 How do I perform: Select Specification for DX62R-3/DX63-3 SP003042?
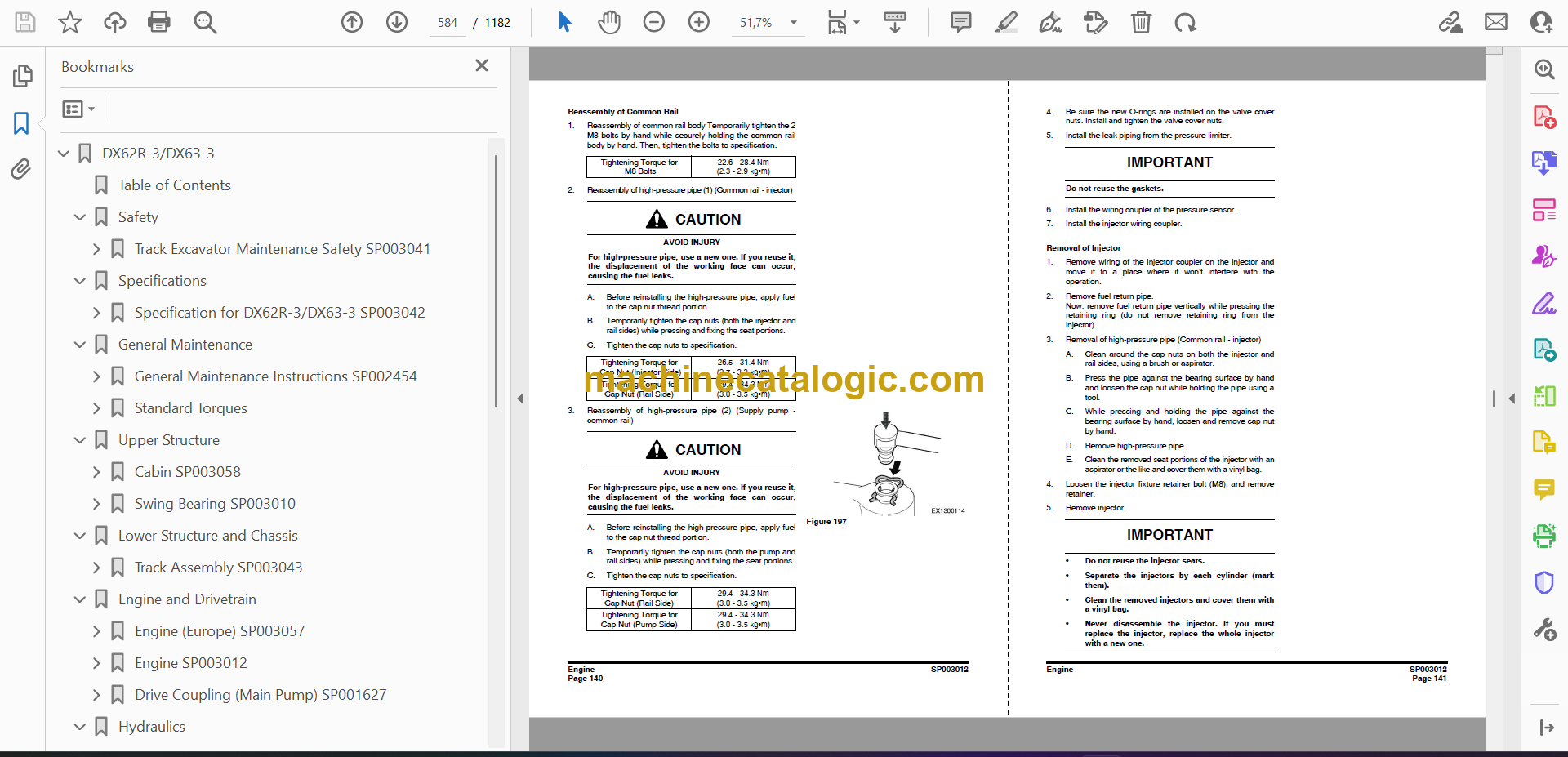pyautogui.click(x=279, y=313)
